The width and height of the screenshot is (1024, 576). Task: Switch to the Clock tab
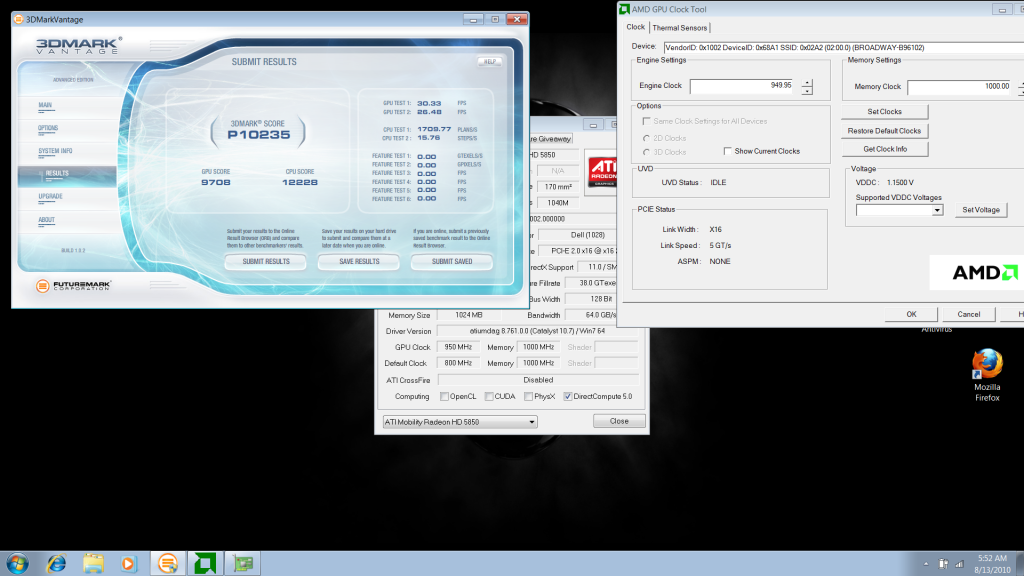635,27
